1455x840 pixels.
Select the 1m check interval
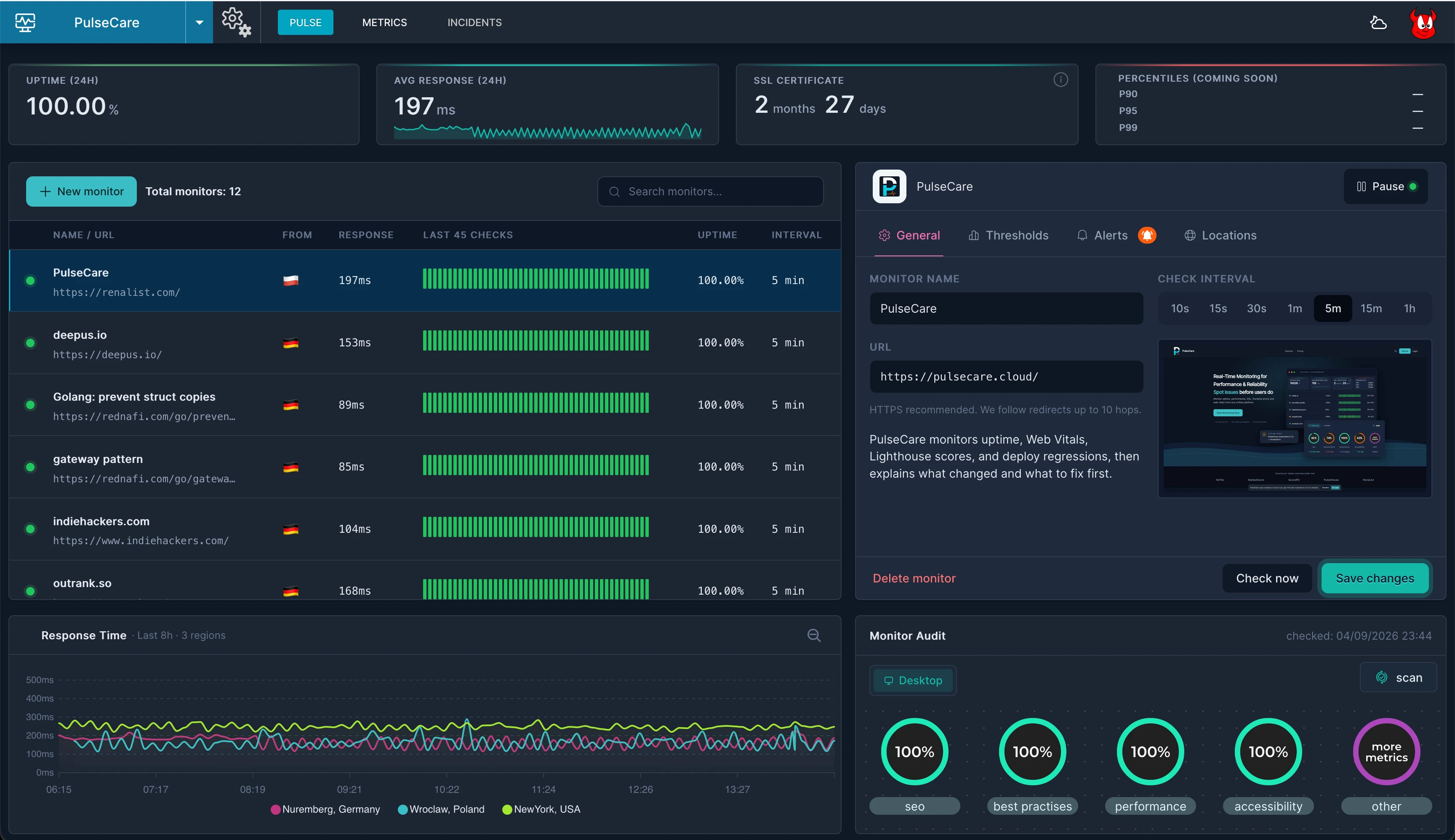tap(1295, 308)
